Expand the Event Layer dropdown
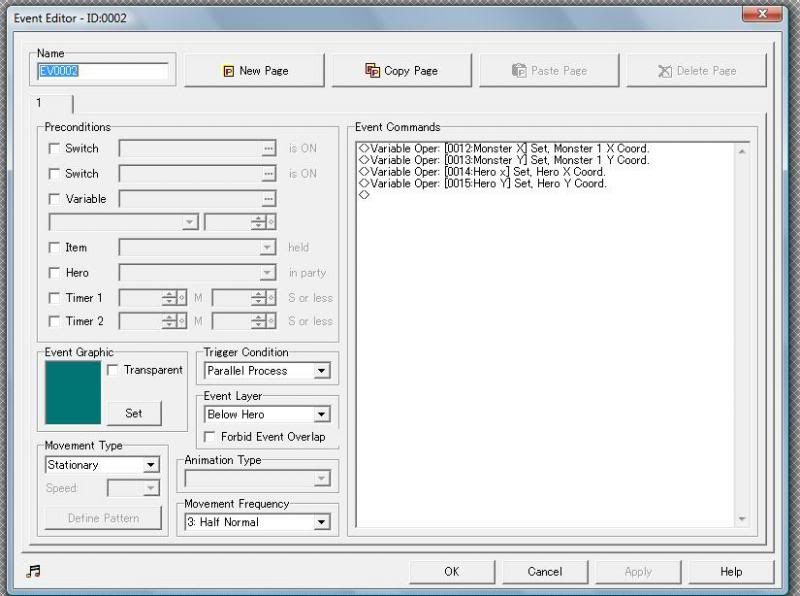This screenshot has width=800, height=596. click(x=321, y=414)
